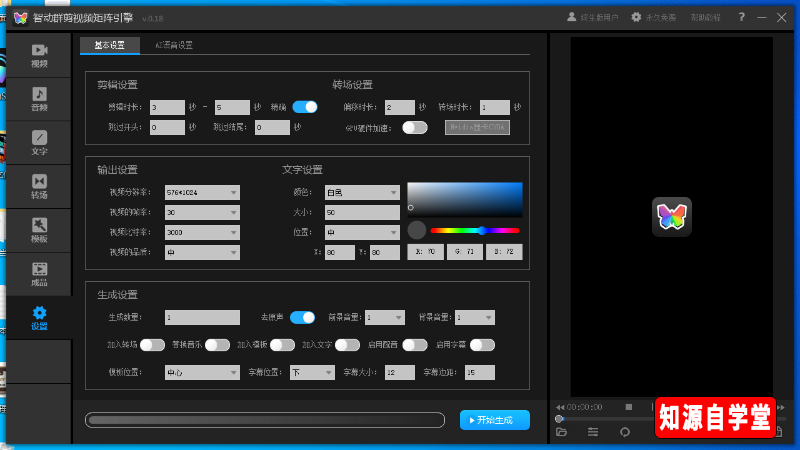Click the refresh loop icon under preview
The image size is (800, 450).
coord(625,432)
